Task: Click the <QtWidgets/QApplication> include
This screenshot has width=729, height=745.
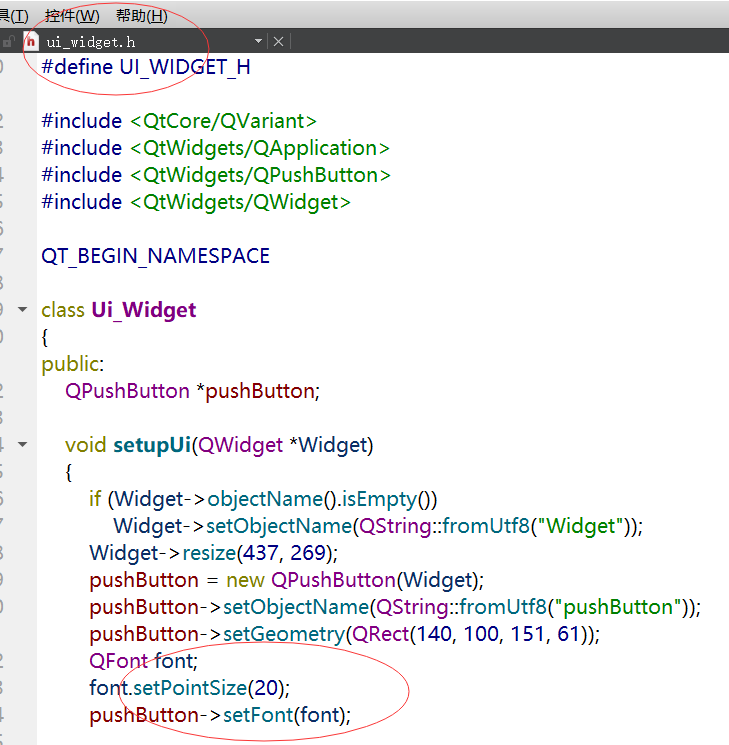Action: point(260,148)
